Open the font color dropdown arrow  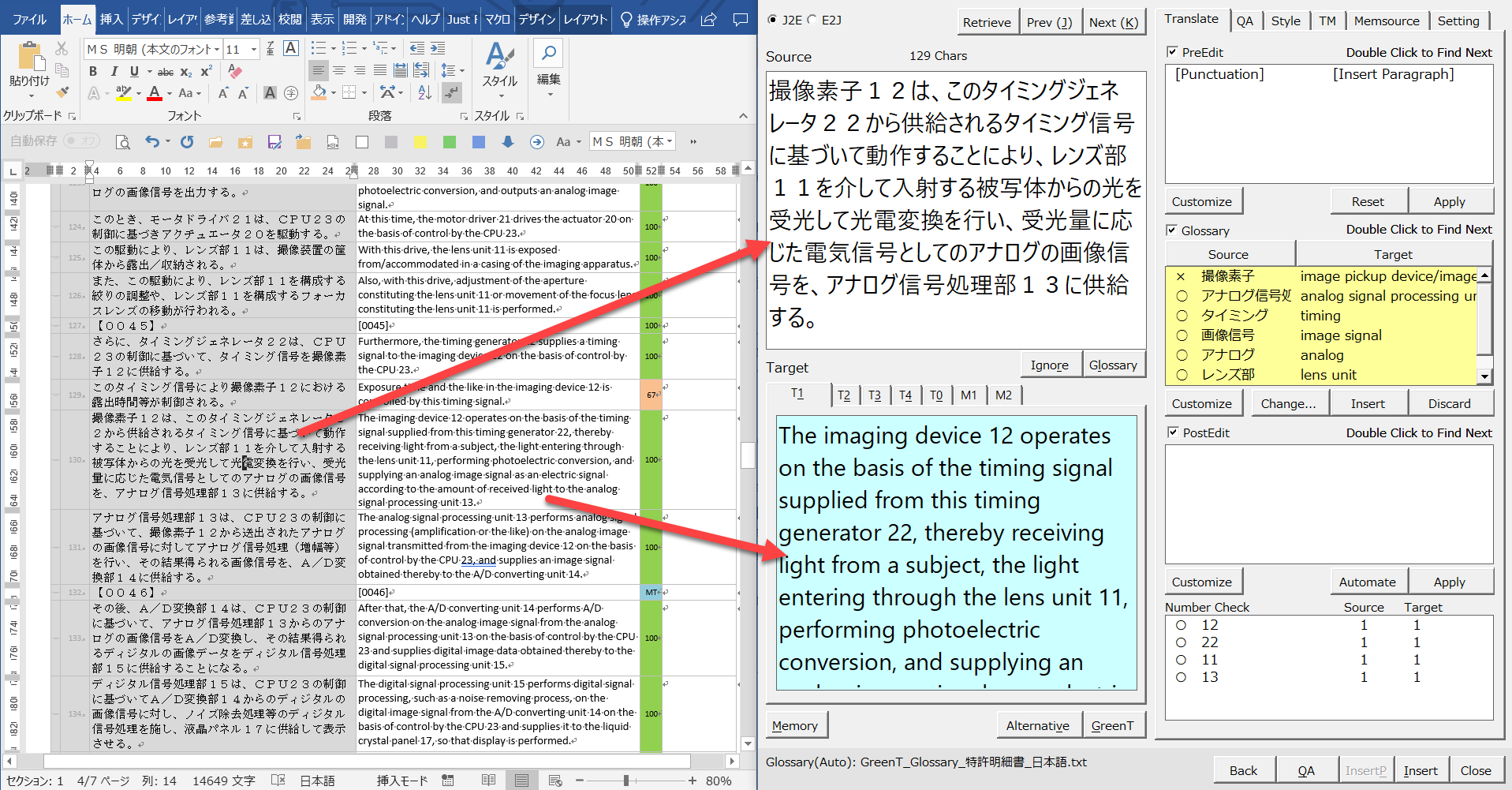(170, 94)
